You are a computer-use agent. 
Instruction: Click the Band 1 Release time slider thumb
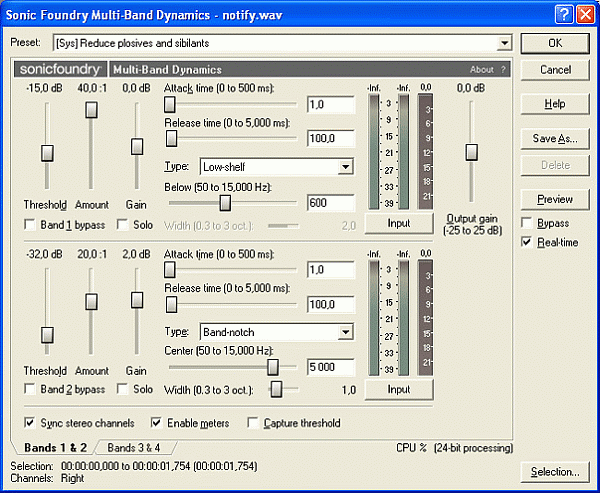pyautogui.click(x=171, y=139)
